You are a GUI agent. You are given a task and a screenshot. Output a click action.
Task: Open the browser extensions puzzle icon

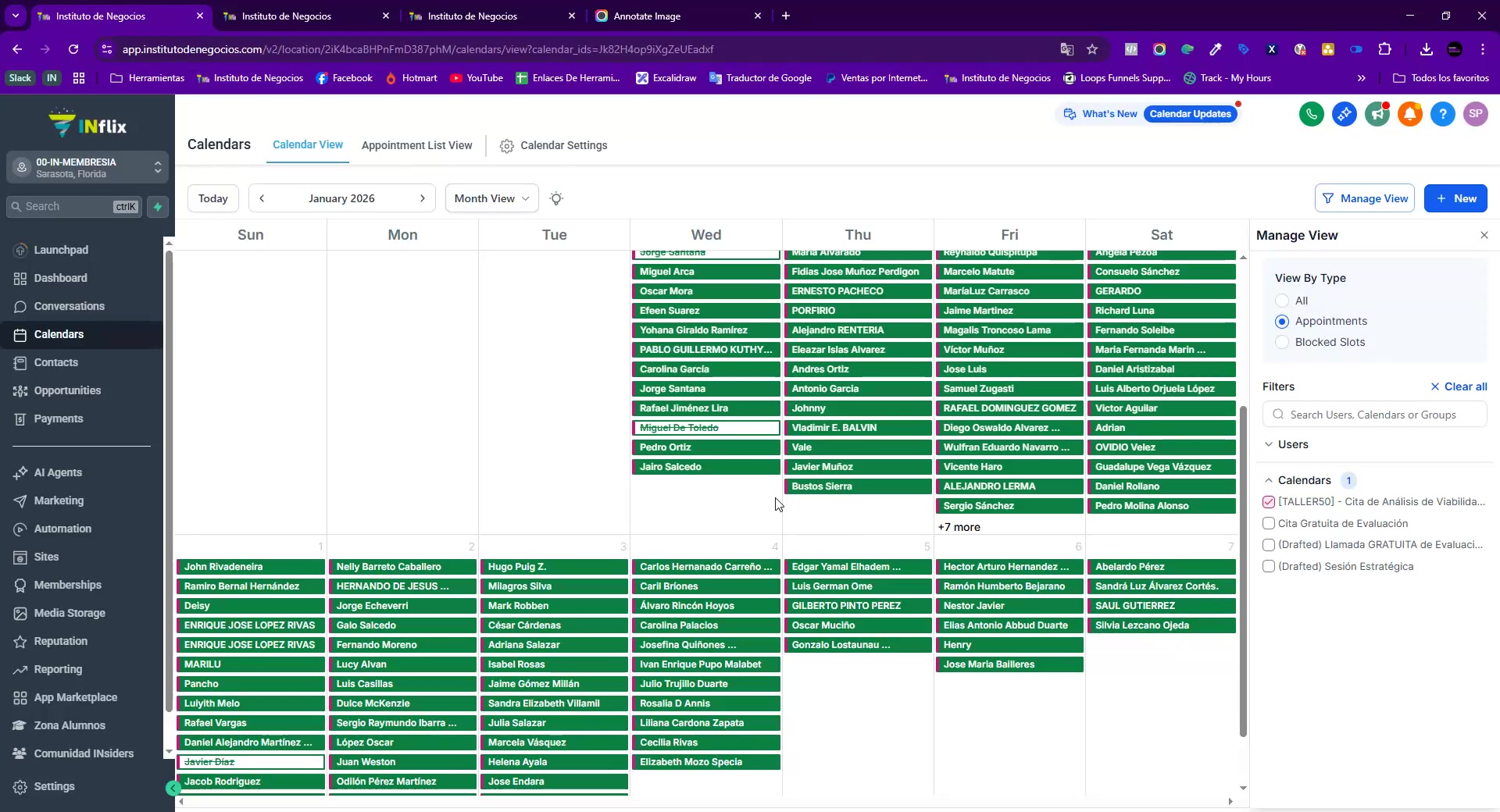1385,49
